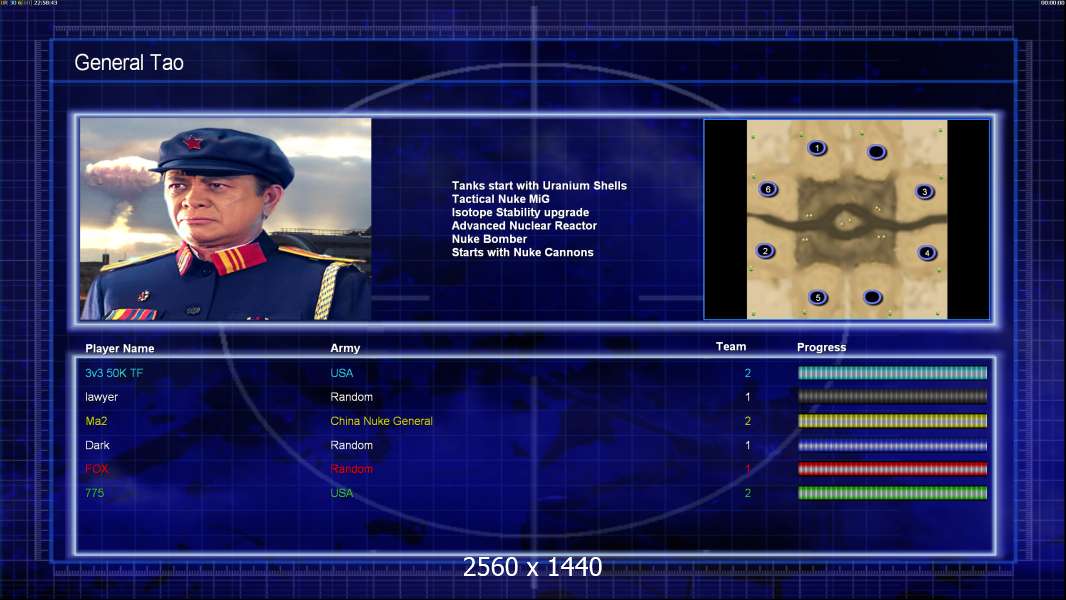
Task: Click team number for 775
Action: pyautogui.click(x=748, y=493)
